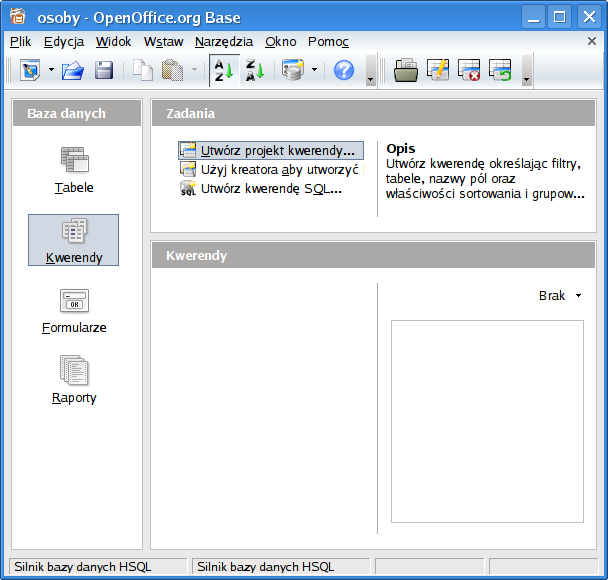Click left status bar 'Silnik bazy danych HSQL'

[x=98, y=567]
